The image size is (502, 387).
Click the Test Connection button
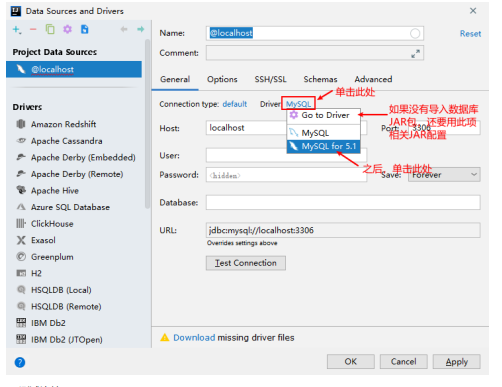[246, 263]
